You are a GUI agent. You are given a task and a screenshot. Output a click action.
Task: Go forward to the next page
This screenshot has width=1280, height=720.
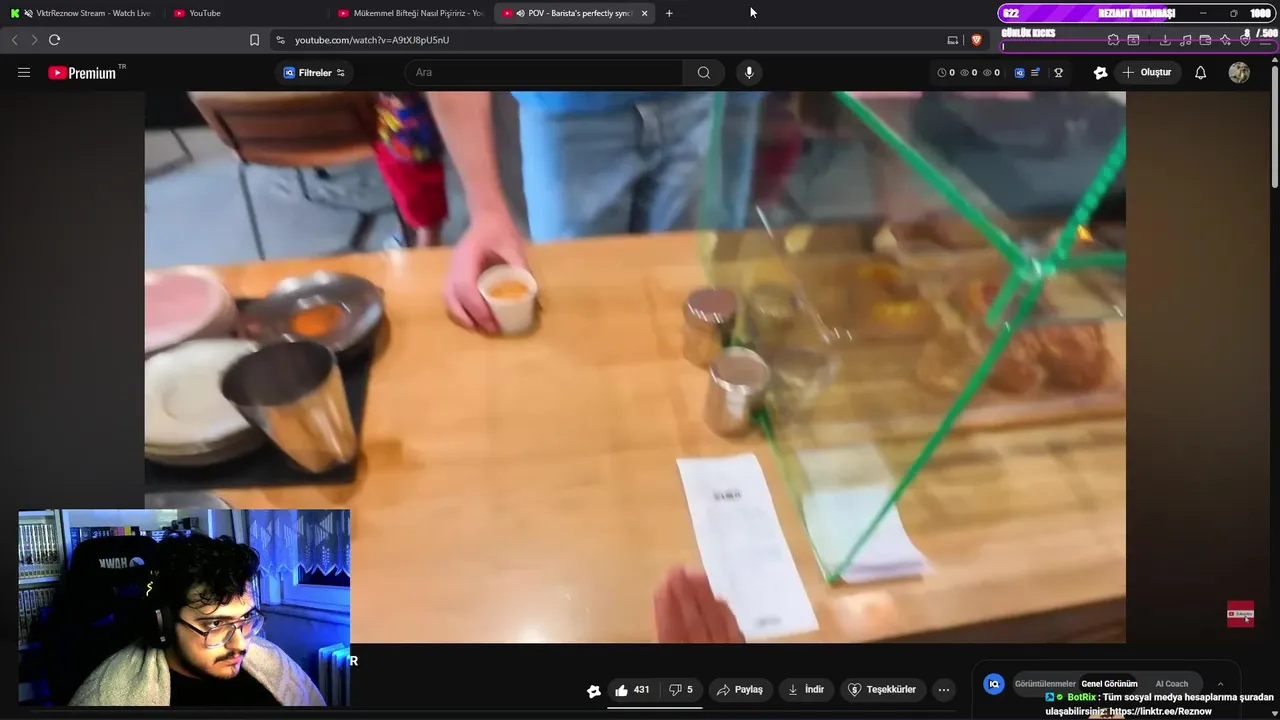point(34,40)
